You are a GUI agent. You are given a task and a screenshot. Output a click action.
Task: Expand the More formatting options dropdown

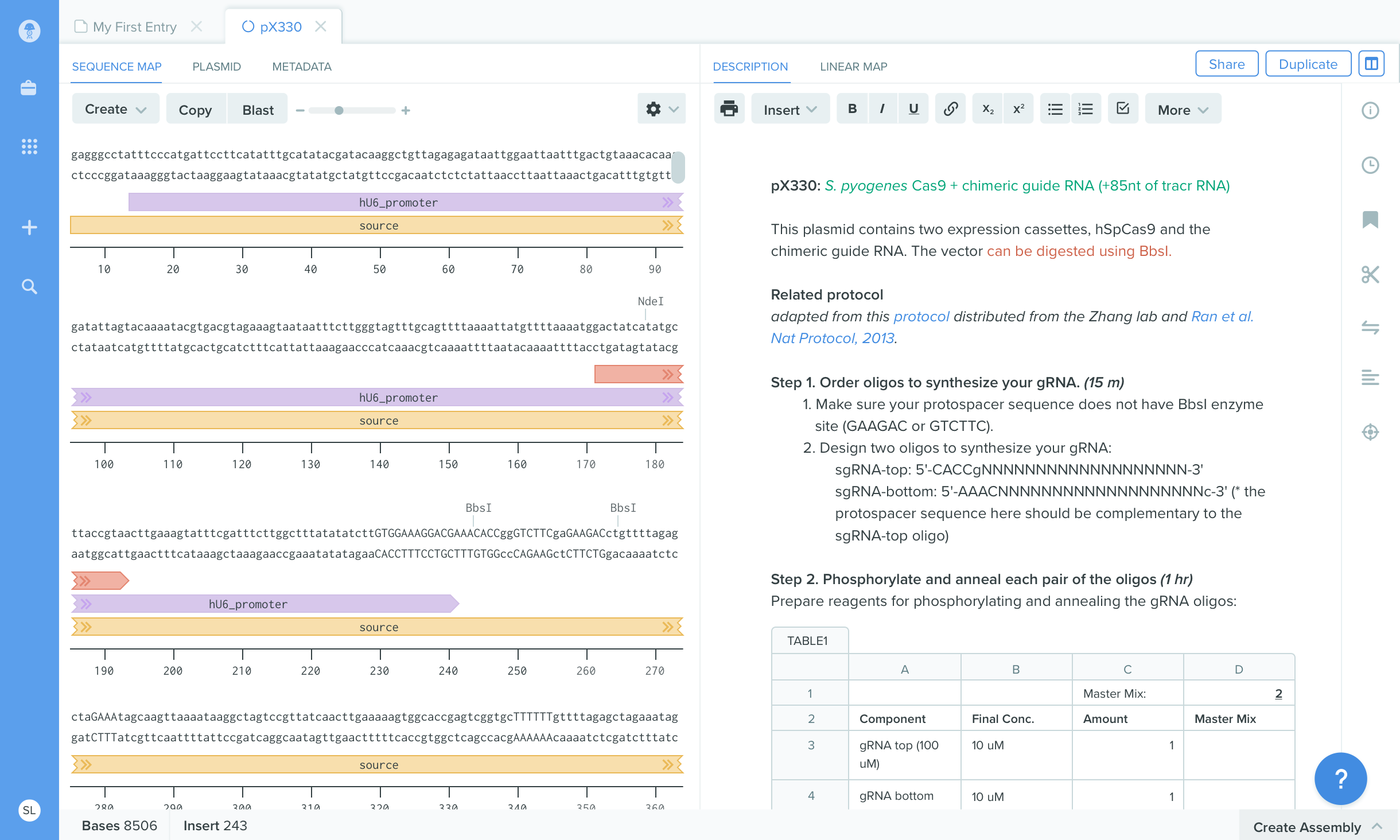[1183, 110]
